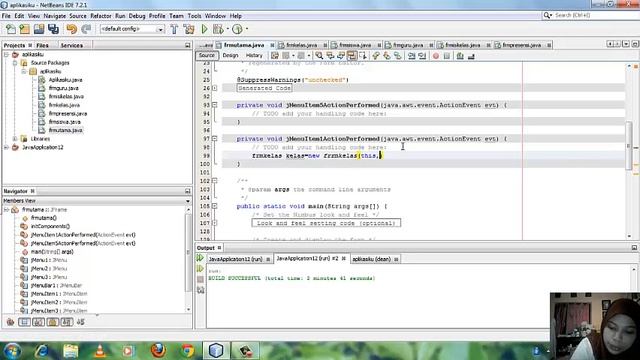Click the Previous Bookmark icon
The image size is (640, 360).
(376, 56)
